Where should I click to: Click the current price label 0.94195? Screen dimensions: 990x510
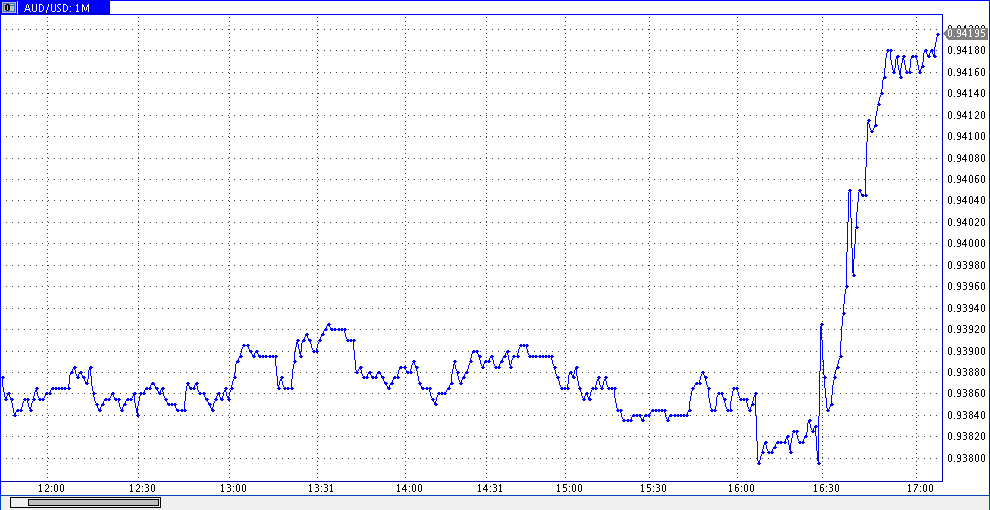click(x=967, y=33)
